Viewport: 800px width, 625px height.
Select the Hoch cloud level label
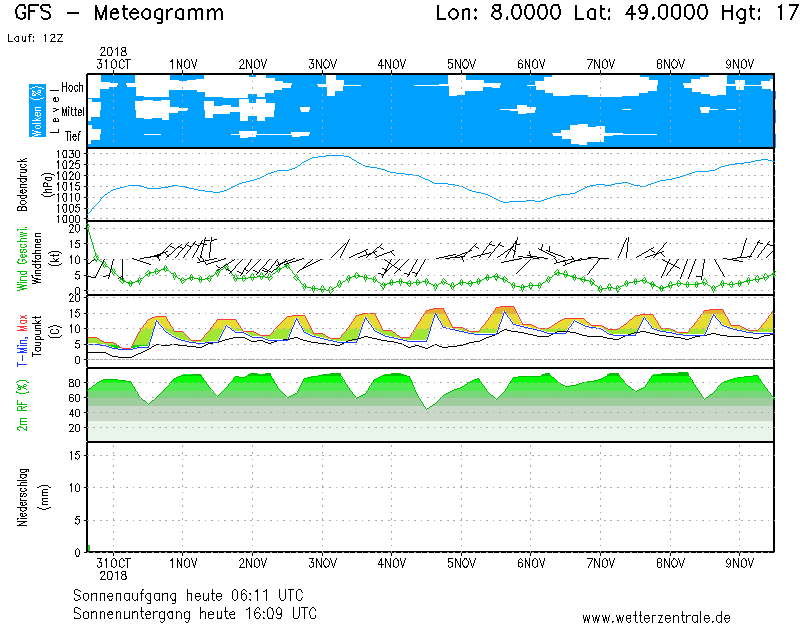(x=72, y=88)
